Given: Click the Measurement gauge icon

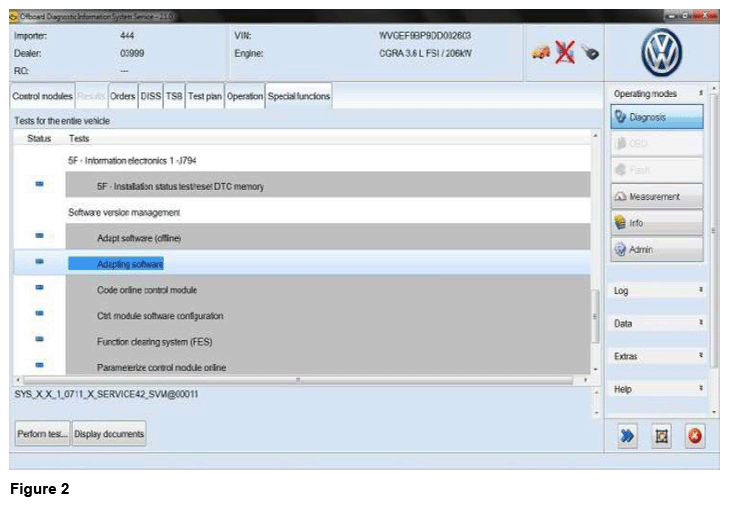Looking at the screenshot, I should (621, 196).
